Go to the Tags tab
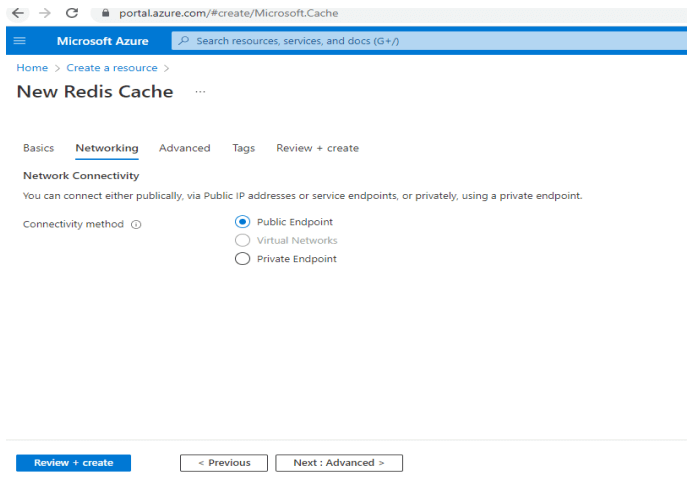 point(244,148)
